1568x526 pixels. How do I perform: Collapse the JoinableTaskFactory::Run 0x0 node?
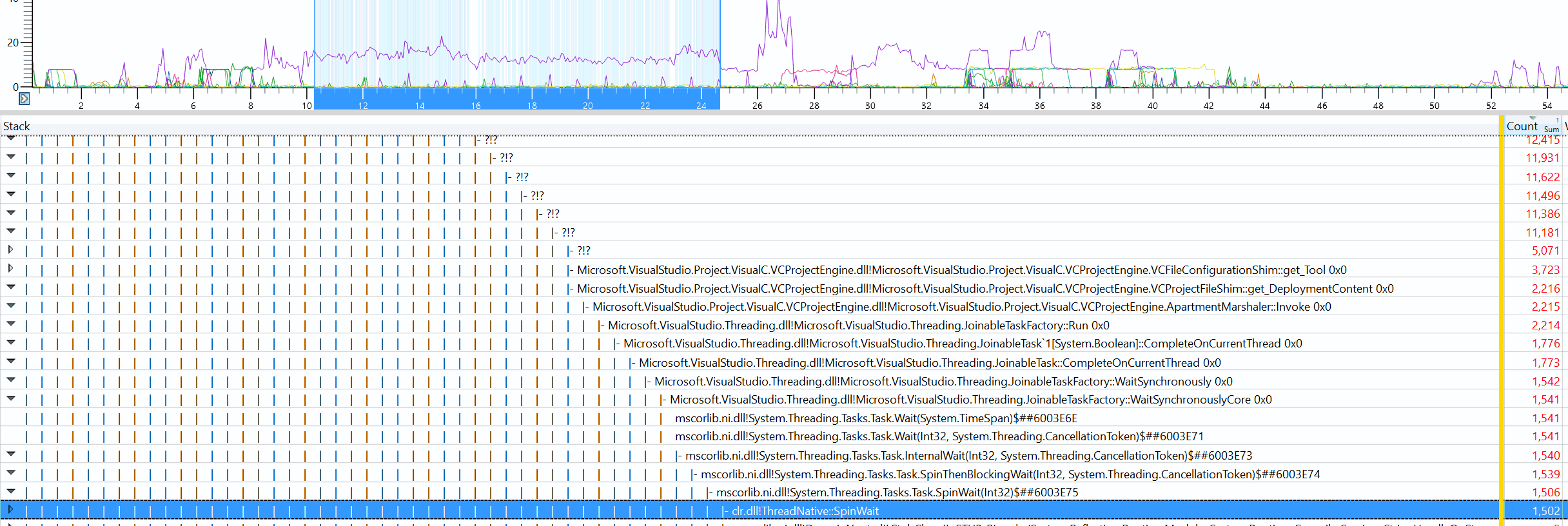click(x=10, y=324)
